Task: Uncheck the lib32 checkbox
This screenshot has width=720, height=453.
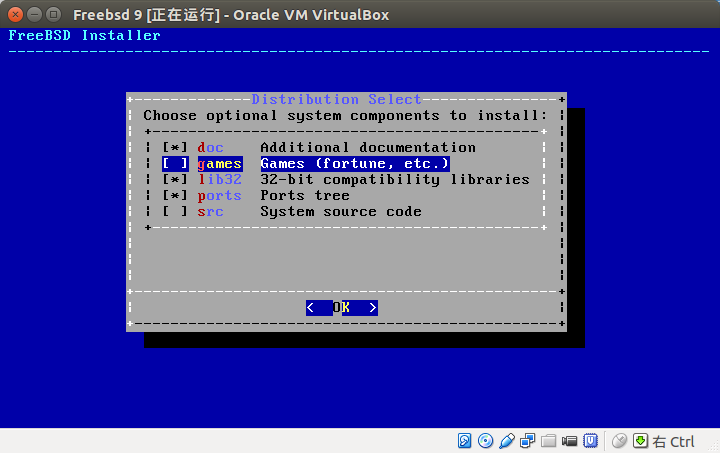Action: (175, 179)
